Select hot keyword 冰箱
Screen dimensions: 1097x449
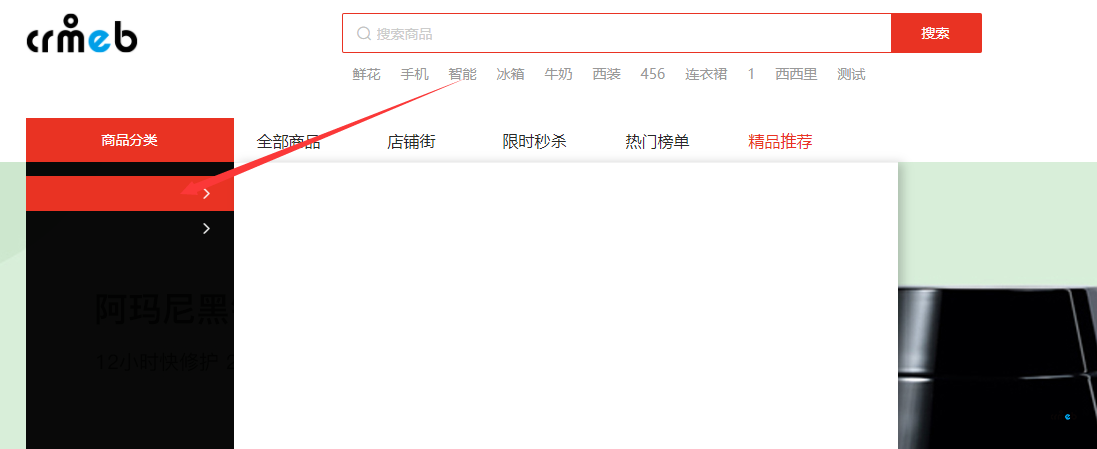pos(511,74)
